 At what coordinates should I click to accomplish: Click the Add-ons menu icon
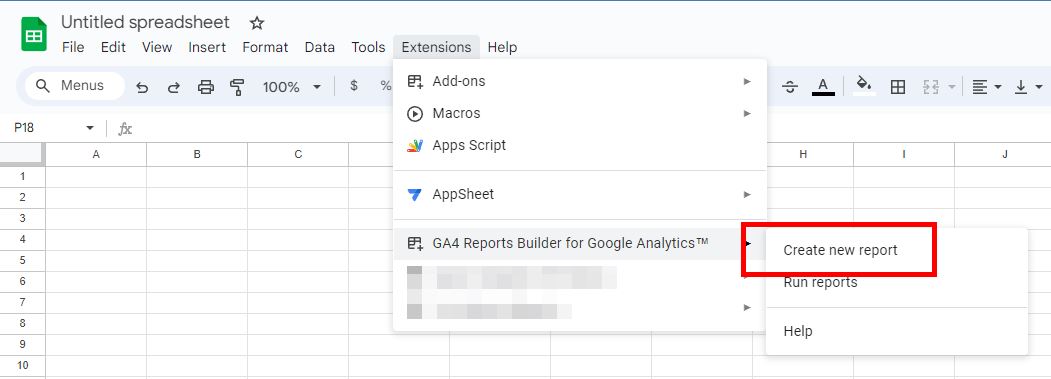415,81
